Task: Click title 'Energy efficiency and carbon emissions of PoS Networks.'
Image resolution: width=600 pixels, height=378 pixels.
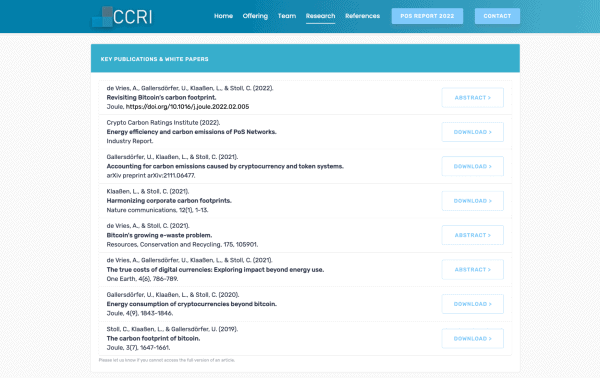Action: (191, 132)
